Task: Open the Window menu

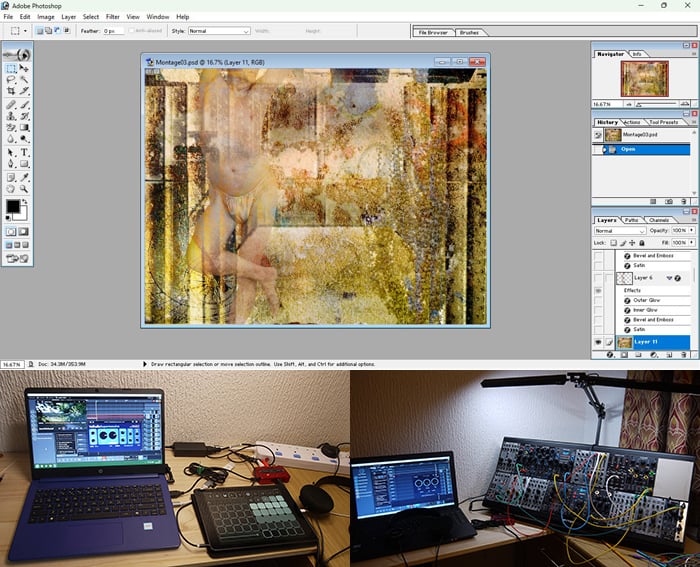Action: tap(158, 17)
